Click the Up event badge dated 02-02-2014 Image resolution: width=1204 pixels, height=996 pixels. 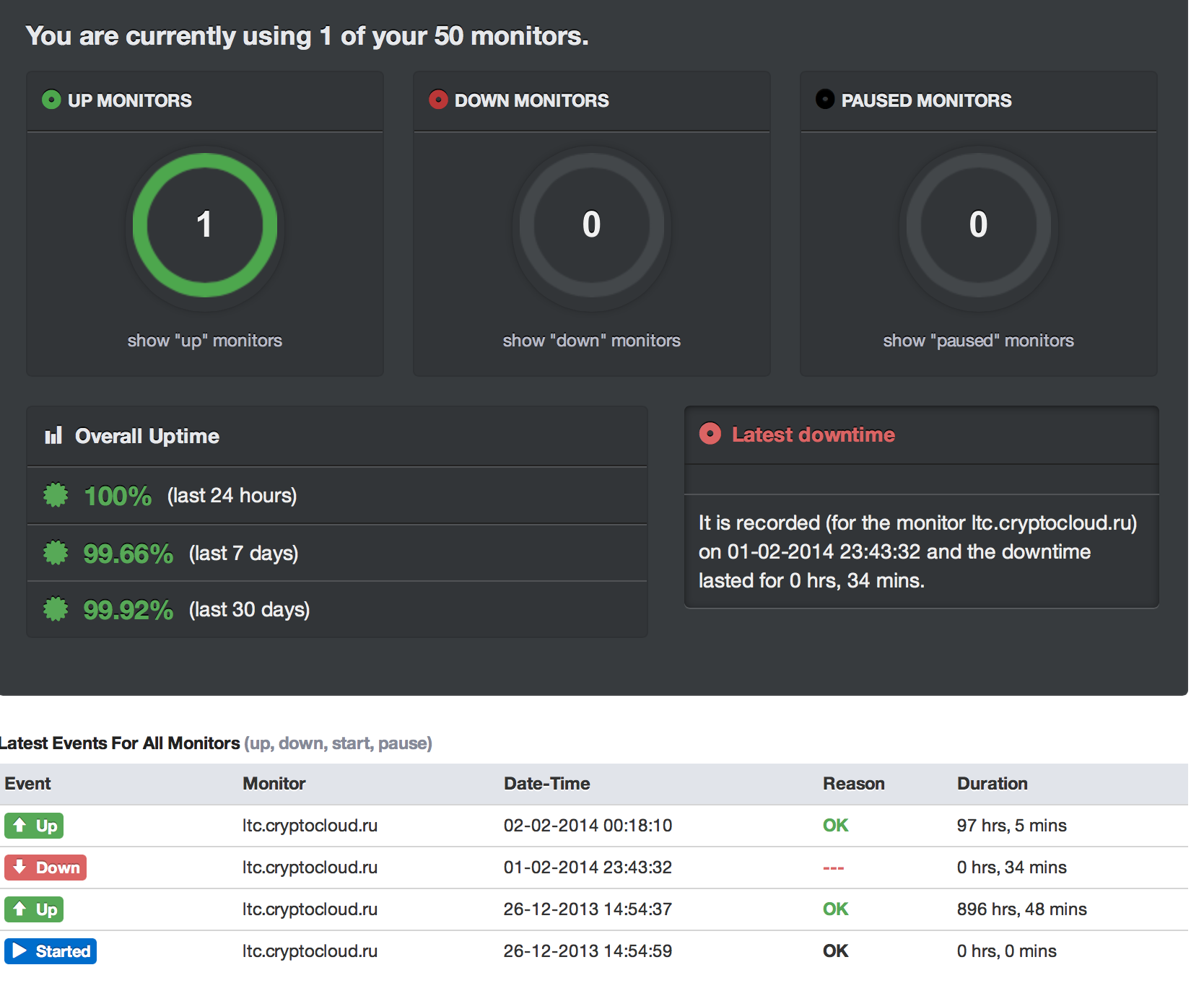(34, 826)
